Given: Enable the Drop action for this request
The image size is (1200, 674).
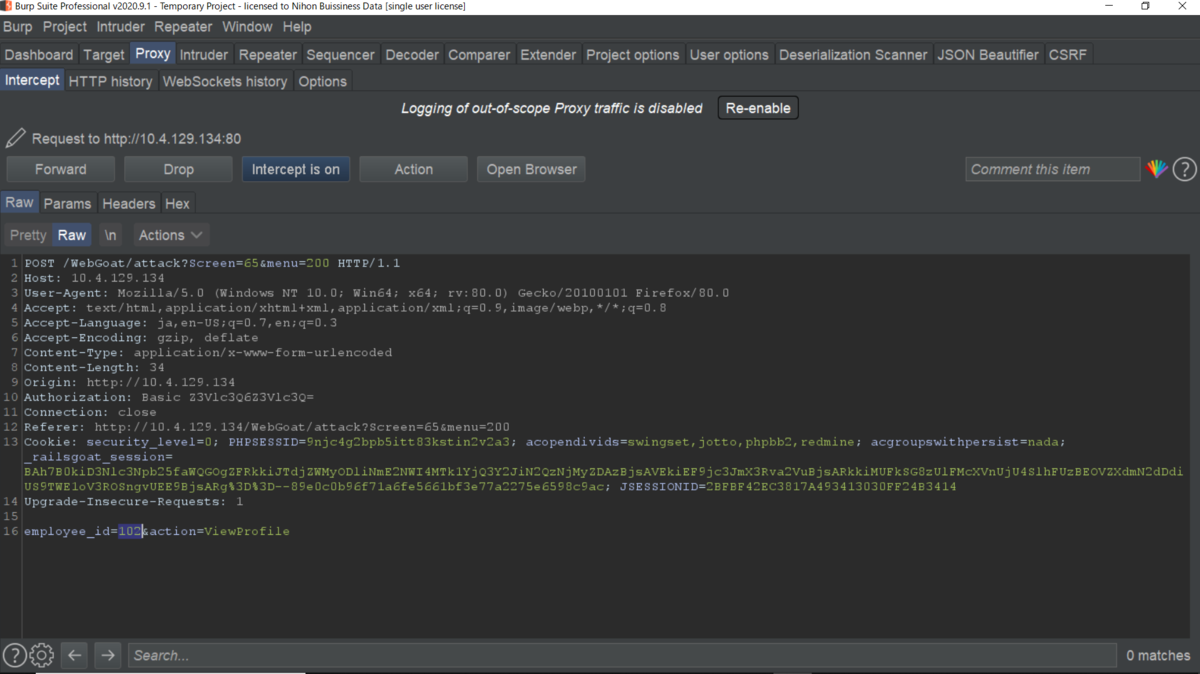Looking at the screenshot, I should (177, 168).
